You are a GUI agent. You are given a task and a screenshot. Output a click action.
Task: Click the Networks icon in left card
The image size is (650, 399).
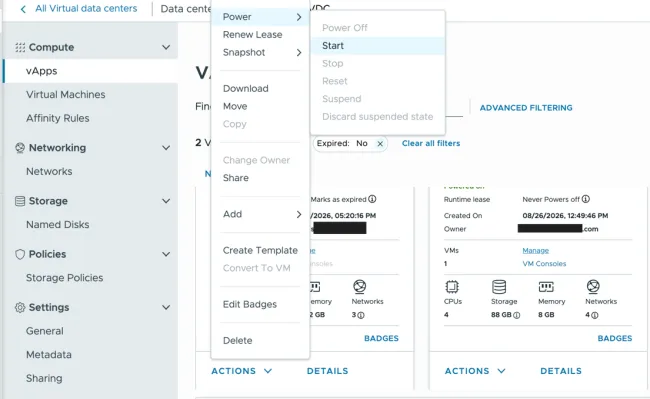[x=359, y=286]
